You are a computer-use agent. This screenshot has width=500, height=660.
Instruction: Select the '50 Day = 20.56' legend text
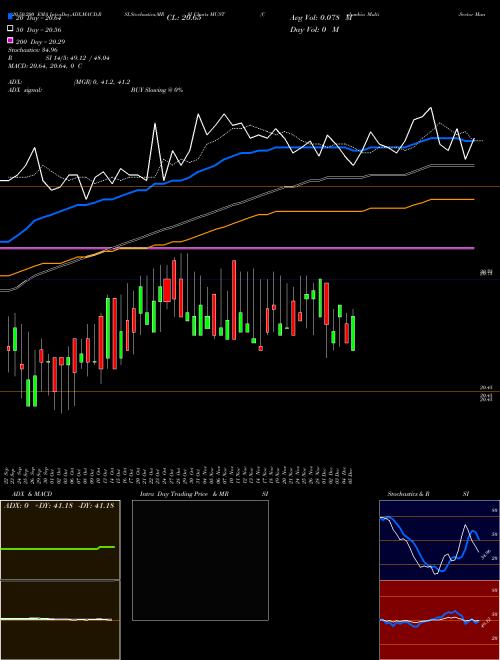38,30
